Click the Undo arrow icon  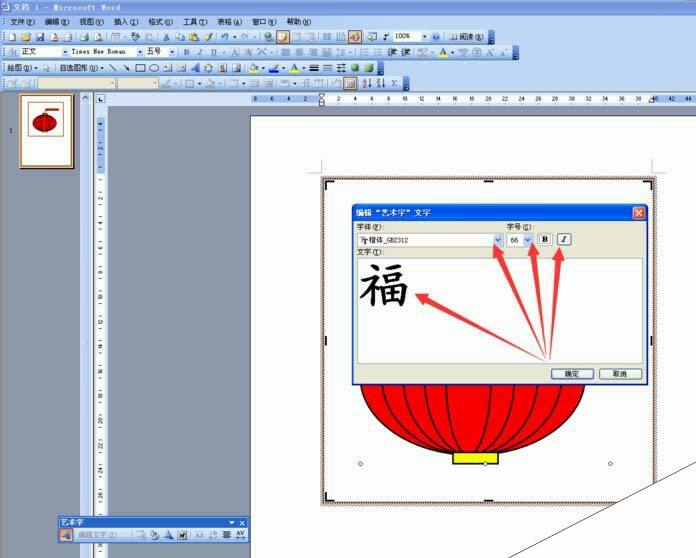[x=225, y=37]
